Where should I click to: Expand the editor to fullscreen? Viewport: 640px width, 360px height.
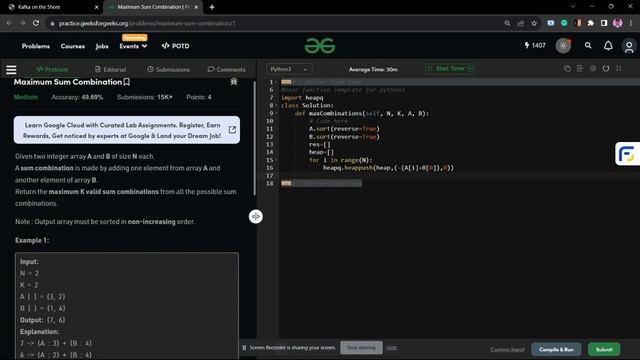coord(619,69)
